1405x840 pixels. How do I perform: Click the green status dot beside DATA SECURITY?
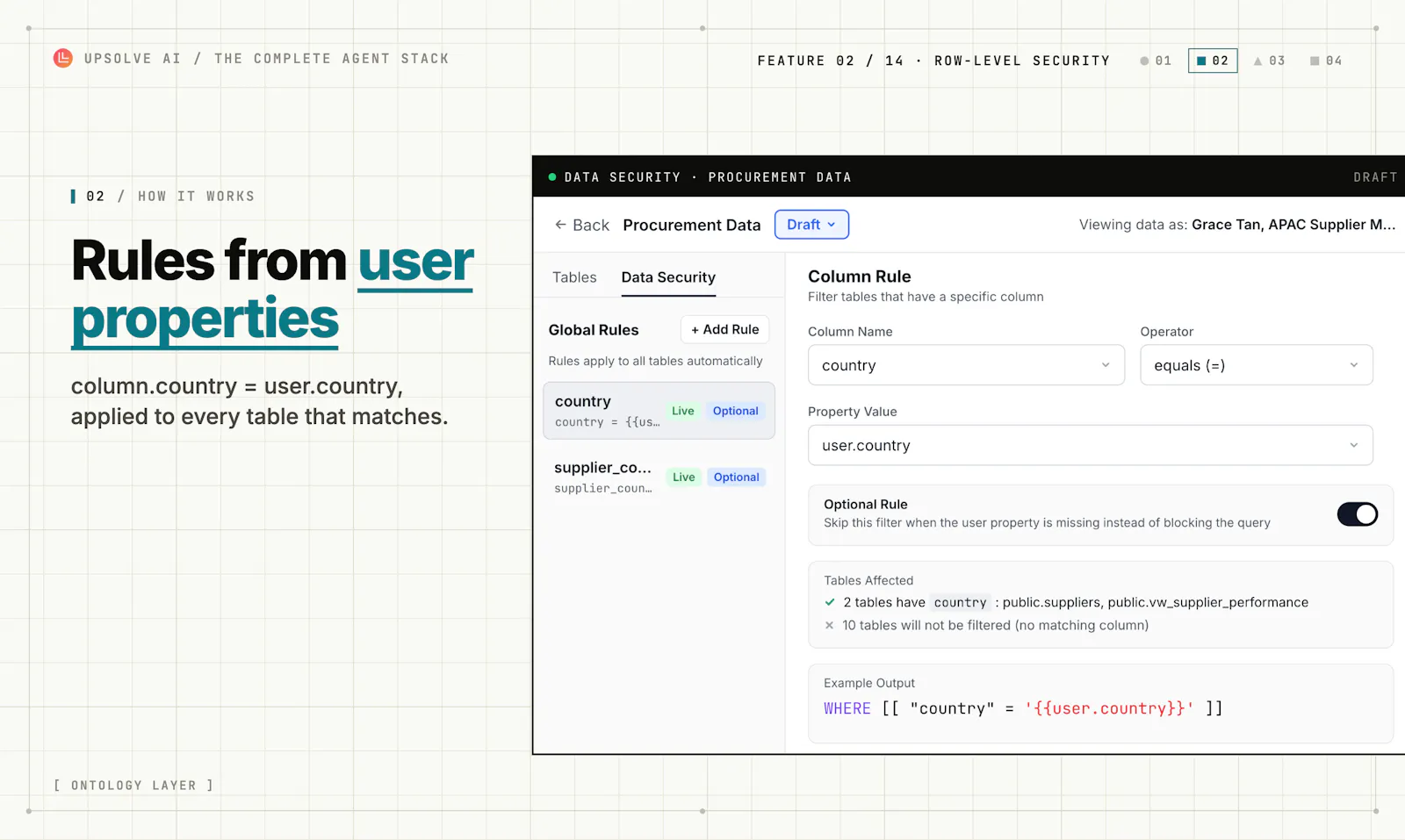[x=552, y=177]
